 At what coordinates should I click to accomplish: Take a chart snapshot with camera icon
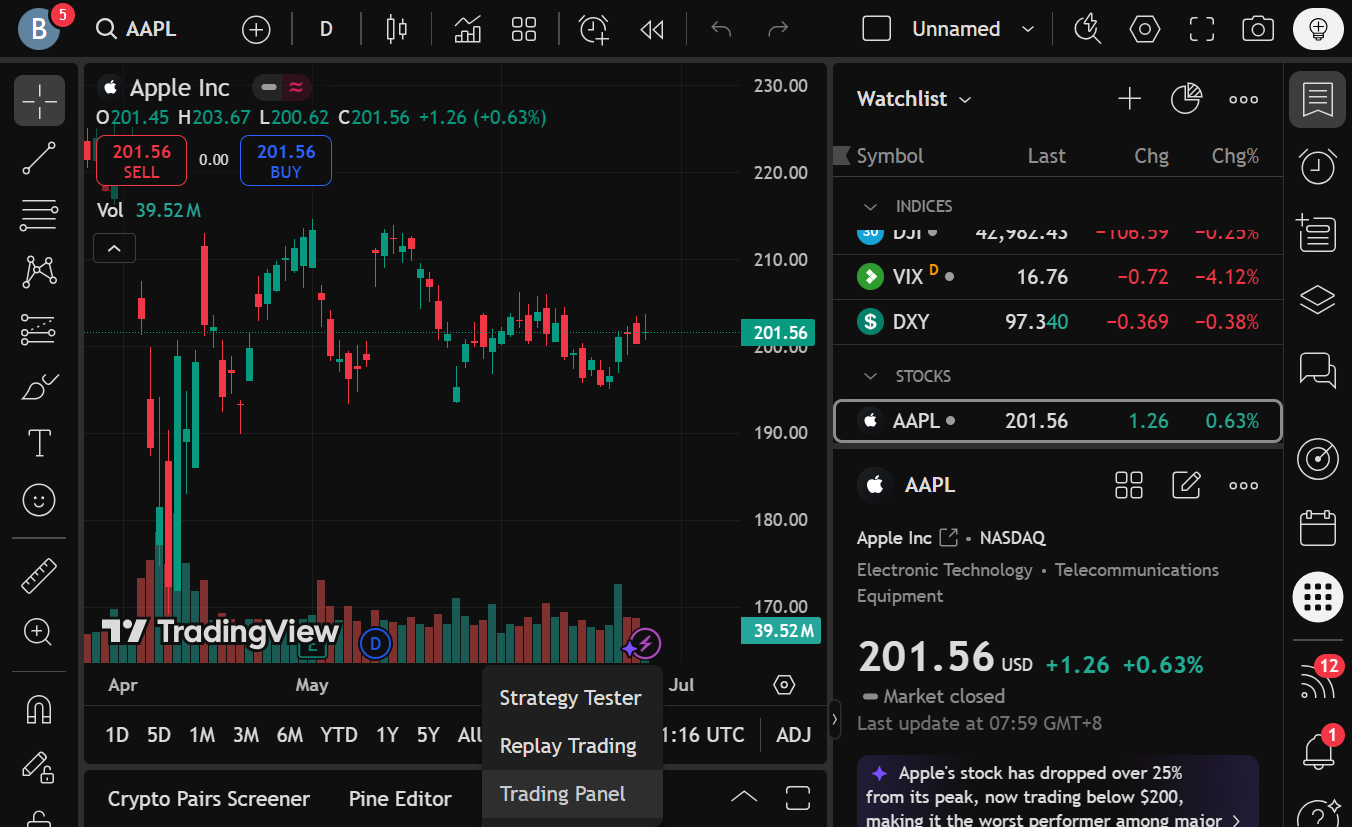[x=1258, y=29]
